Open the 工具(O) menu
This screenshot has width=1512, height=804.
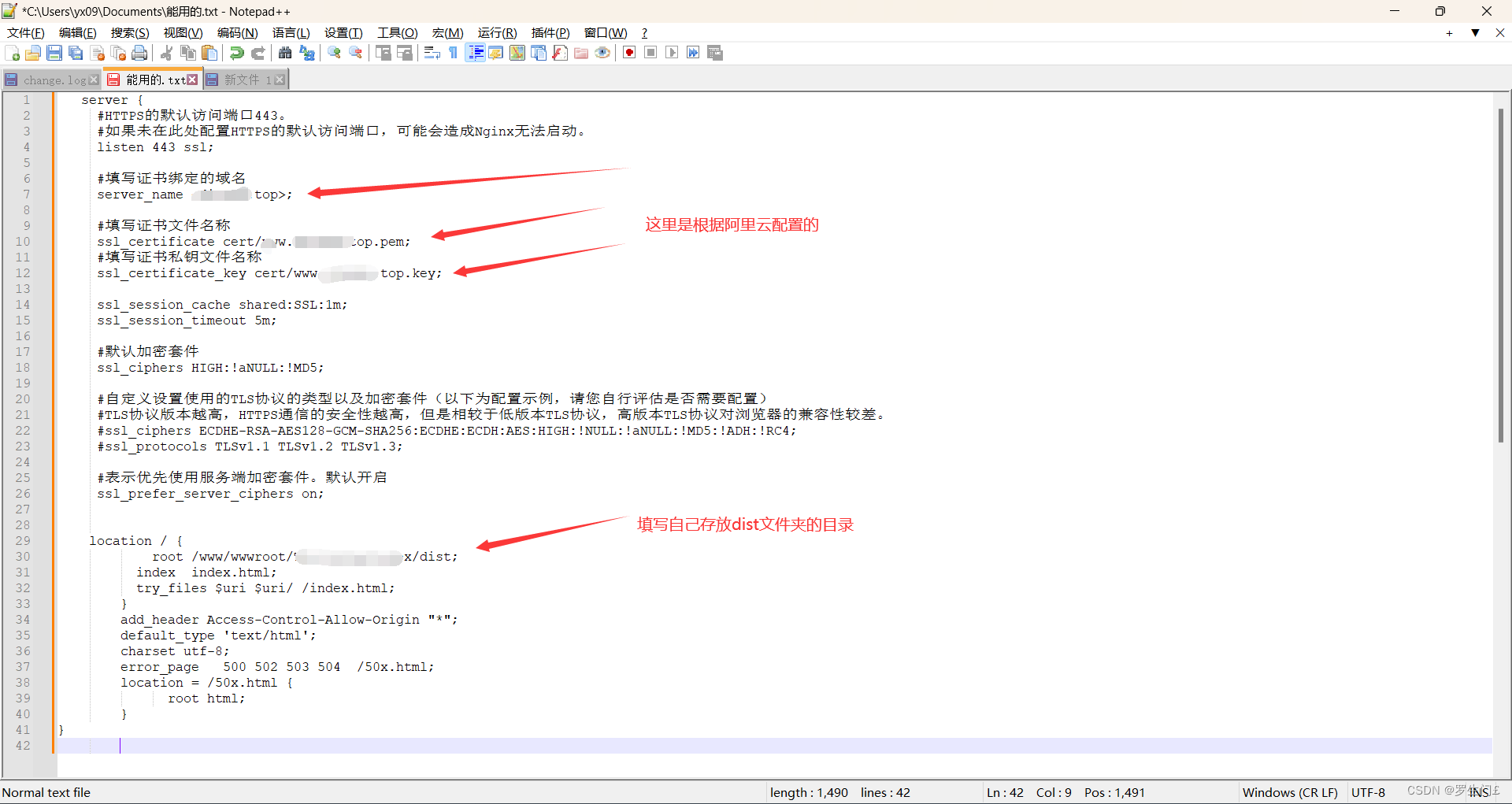coord(398,32)
